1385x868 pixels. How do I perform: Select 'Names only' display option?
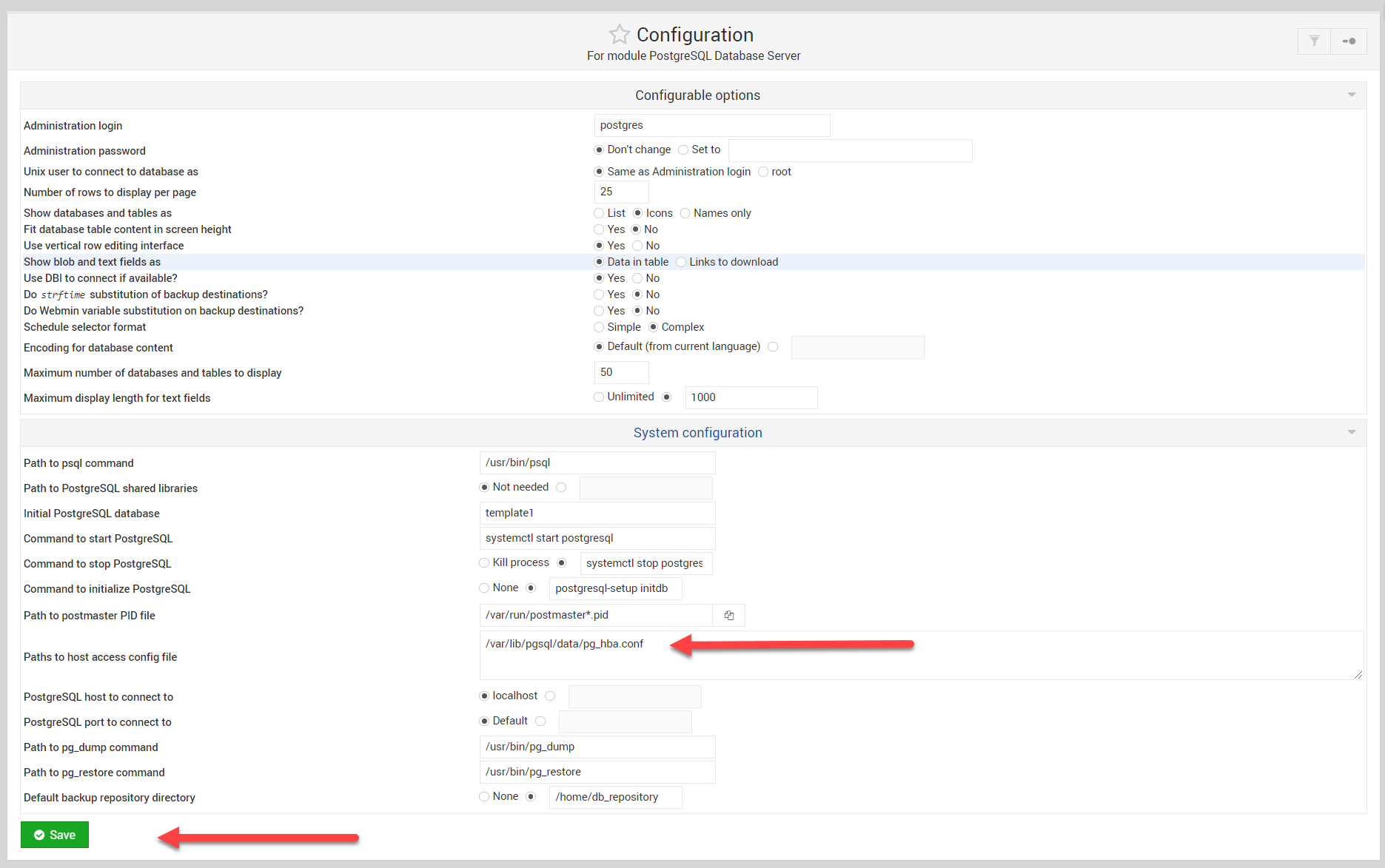point(685,214)
